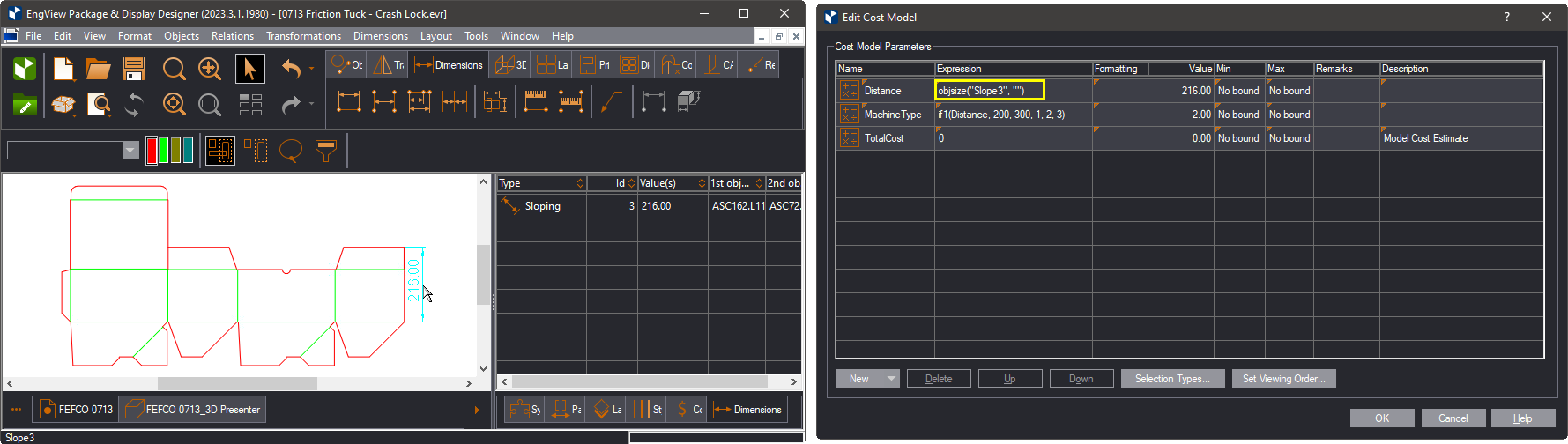The width and height of the screenshot is (1568, 444).
Task: Click the lasso selection tool icon
Action: (291, 151)
